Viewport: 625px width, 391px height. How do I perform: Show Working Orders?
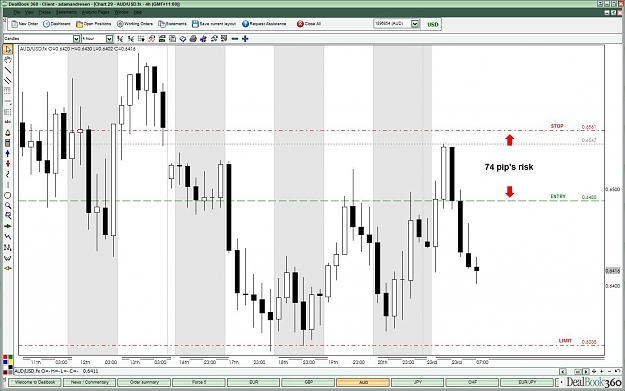coord(135,24)
